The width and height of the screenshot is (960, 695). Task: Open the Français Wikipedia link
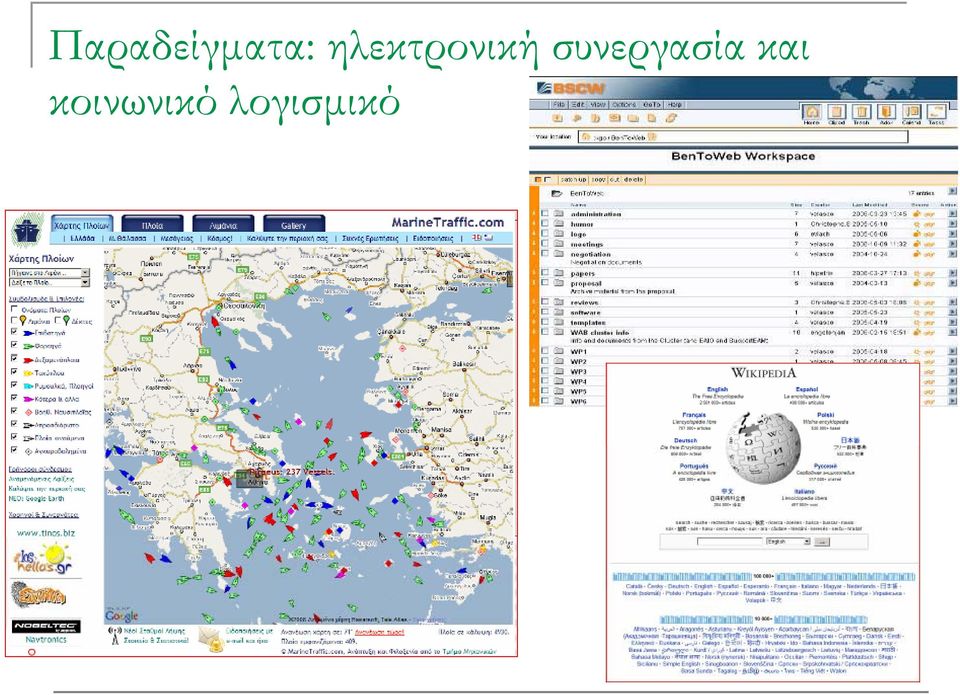(x=694, y=415)
